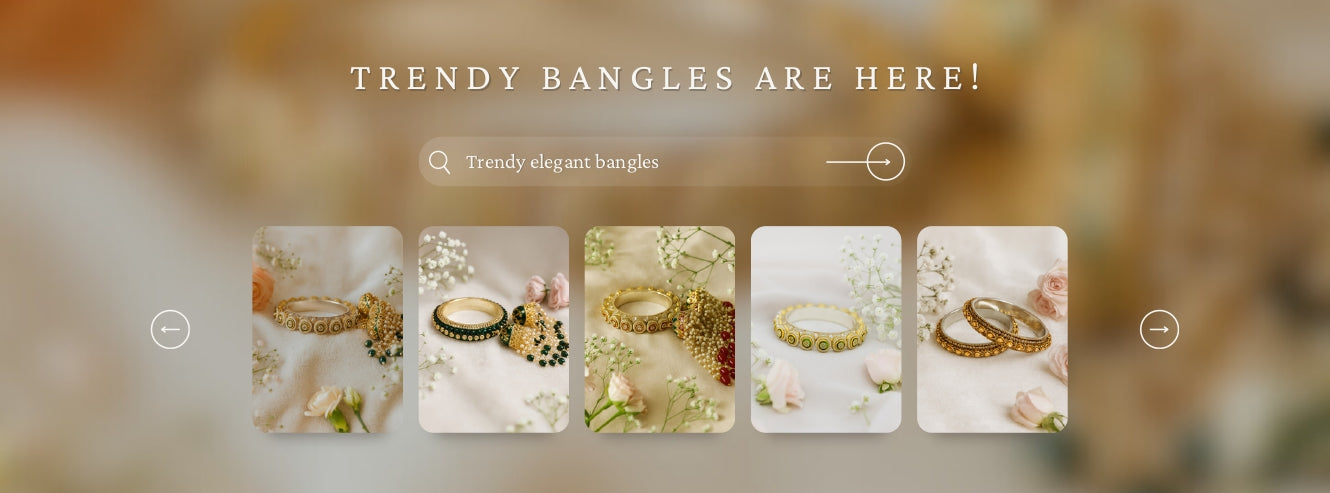Select the card with red beaded jhumka

[659, 329]
